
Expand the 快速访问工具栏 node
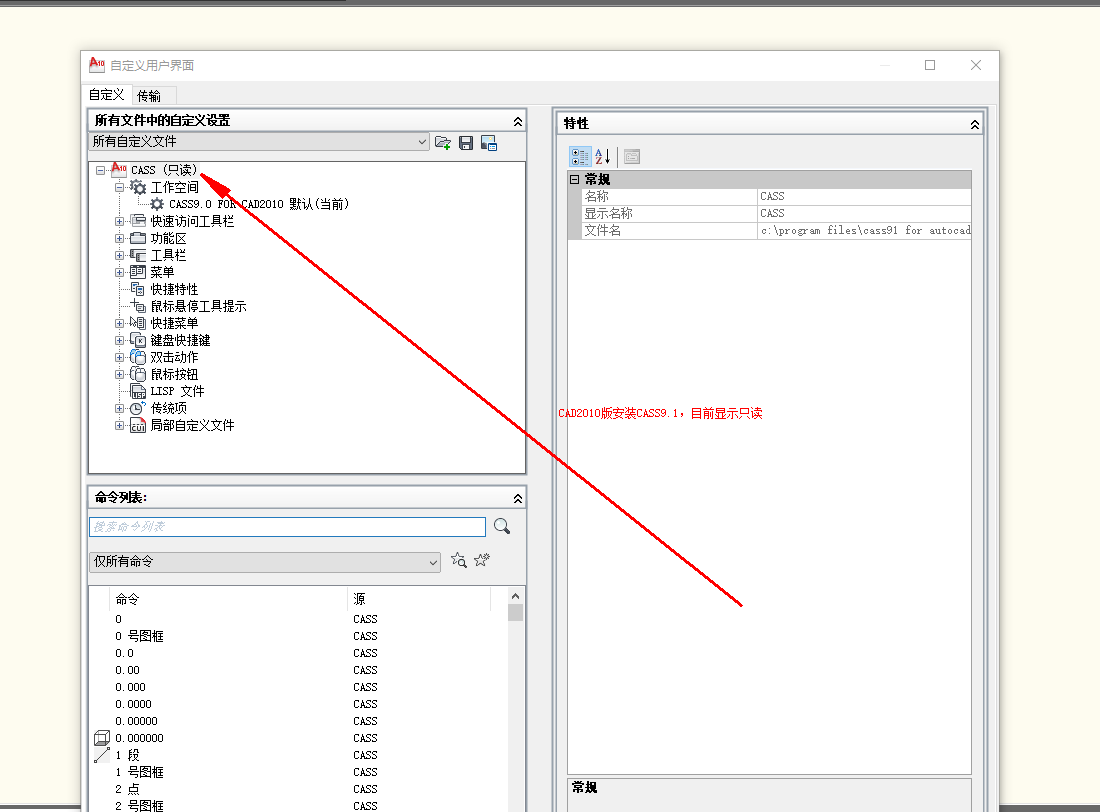(x=119, y=221)
